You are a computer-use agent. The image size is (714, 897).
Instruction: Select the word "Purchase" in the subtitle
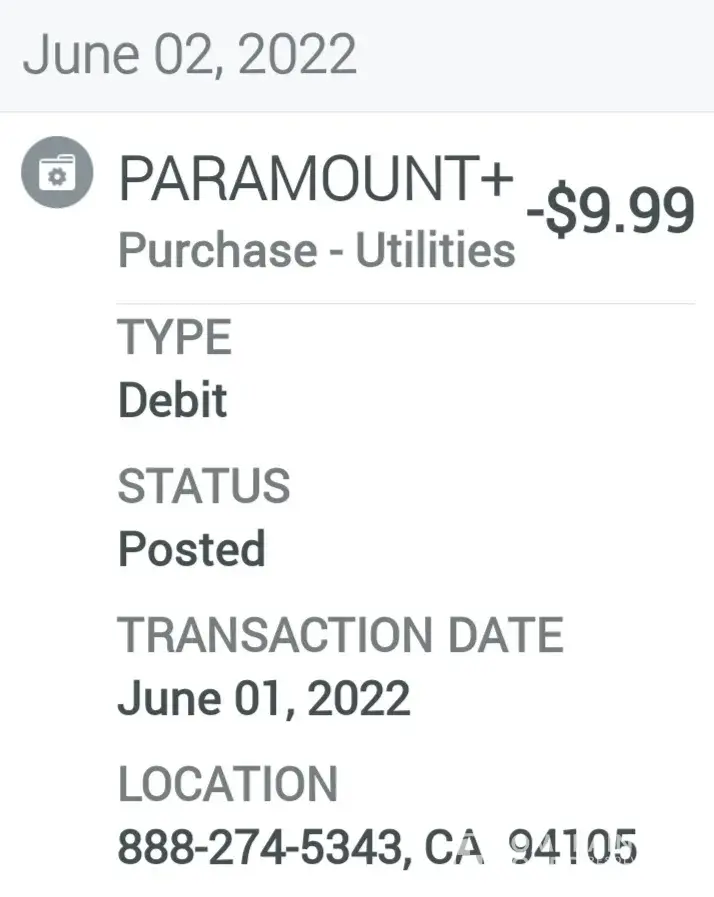212,249
